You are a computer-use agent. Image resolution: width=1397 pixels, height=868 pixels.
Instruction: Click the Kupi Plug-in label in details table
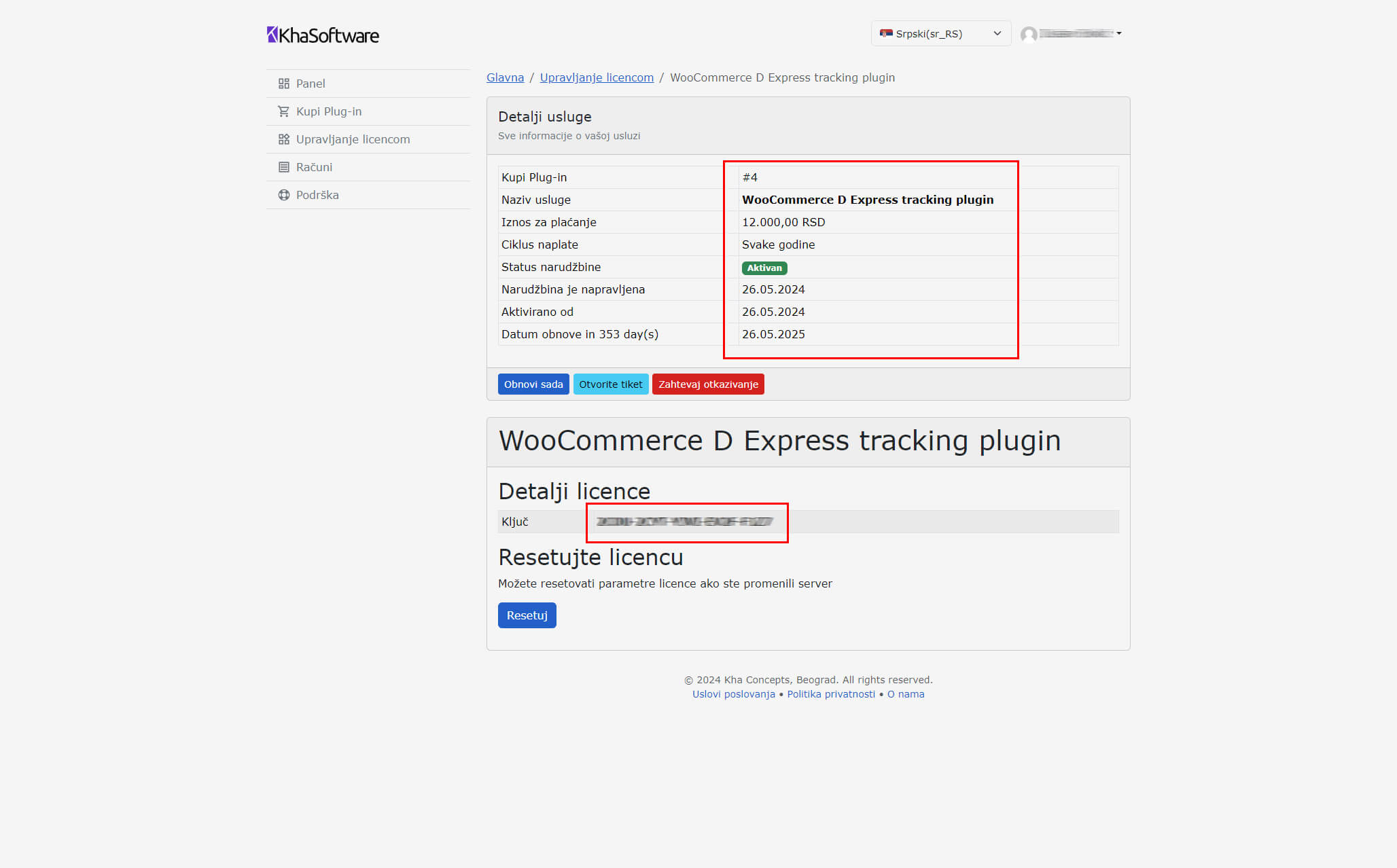(x=534, y=177)
